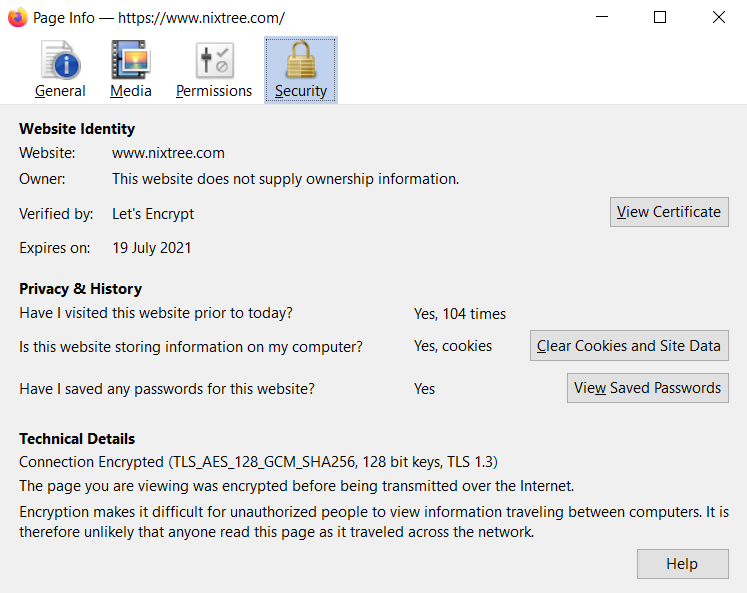Minimize the Page Info window
This screenshot has width=747, height=593.
point(602,18)
